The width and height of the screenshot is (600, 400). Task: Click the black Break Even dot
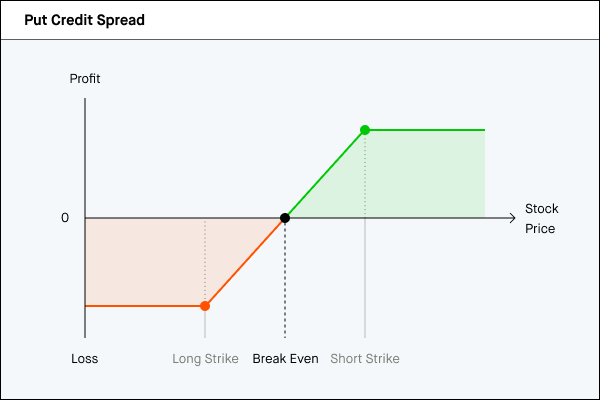[285, 218]
